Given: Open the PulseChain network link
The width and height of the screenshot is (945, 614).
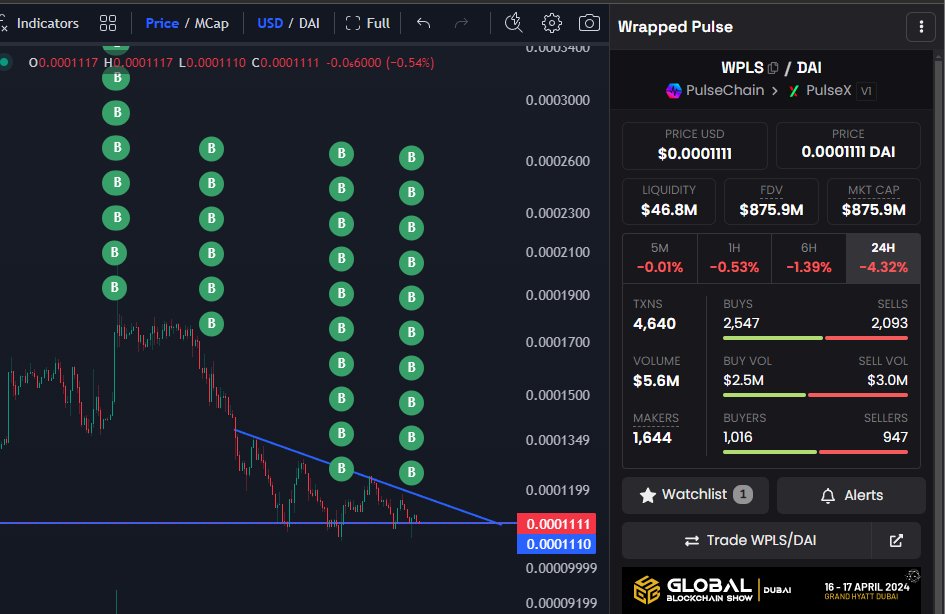Looking at the screenshot, I should click(715, 90).
